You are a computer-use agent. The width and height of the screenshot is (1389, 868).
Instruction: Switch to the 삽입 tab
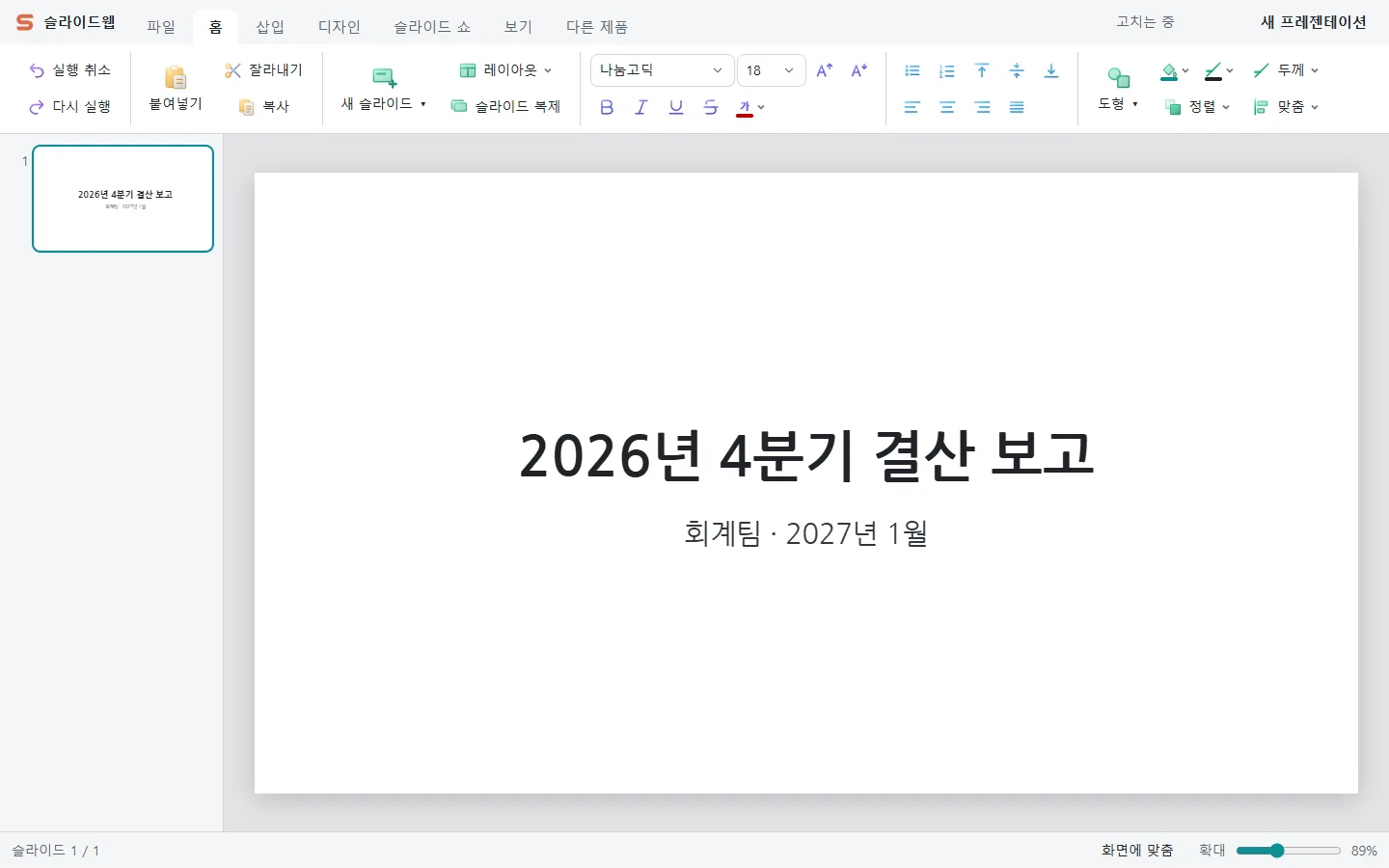270,27
